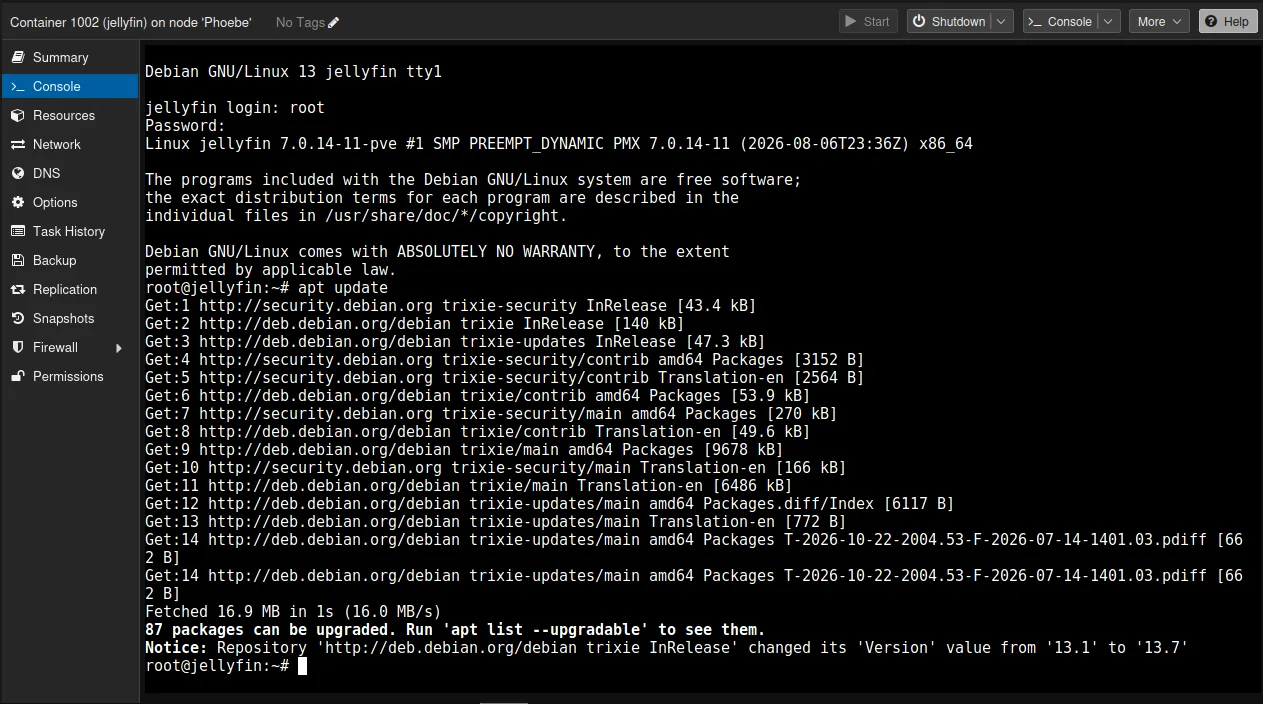Screen dimensions: 1263x704
Task: Click the 'Notice: Repository' warning line
Action: click(666, 647)
